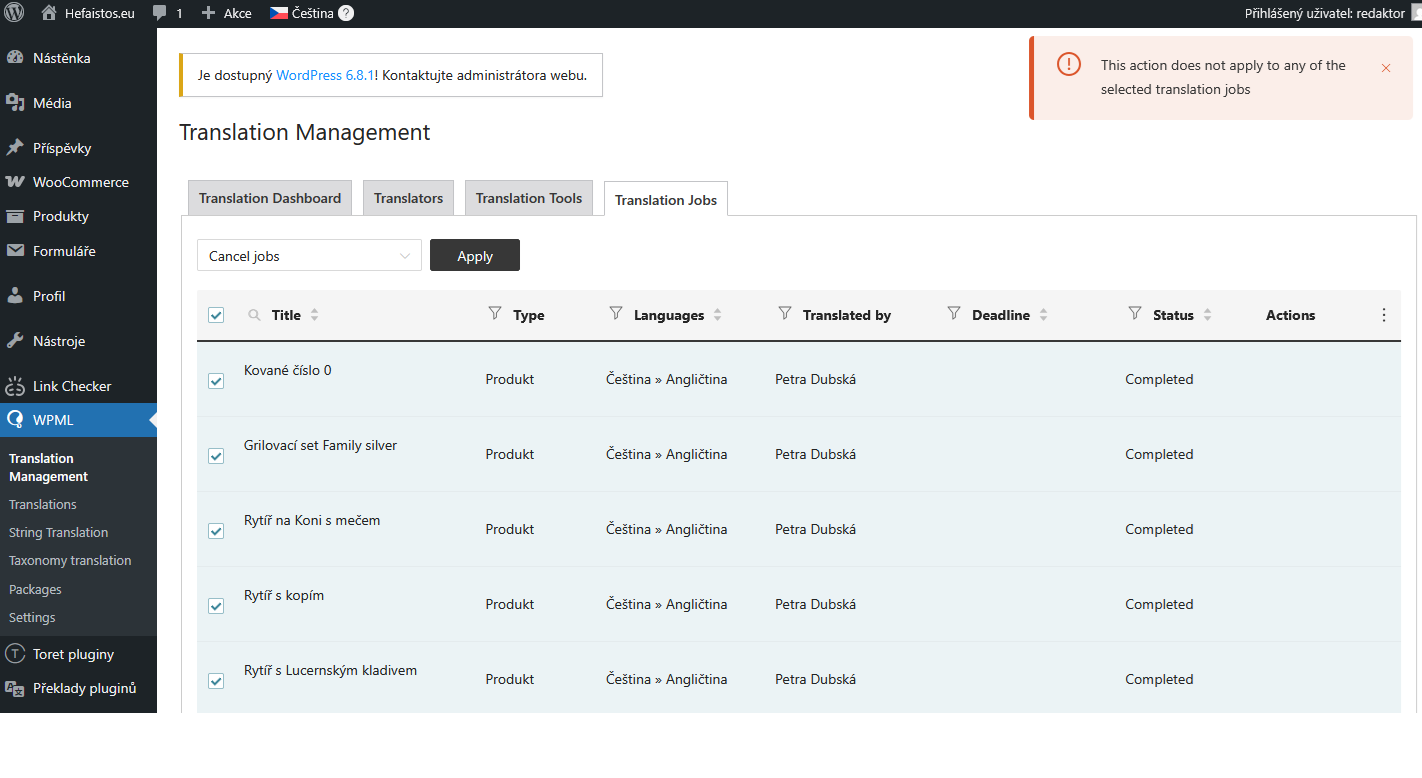Follow the WordPress 6.8.1 update link
Screen dimensions: 1422x778
coord(325,75)
